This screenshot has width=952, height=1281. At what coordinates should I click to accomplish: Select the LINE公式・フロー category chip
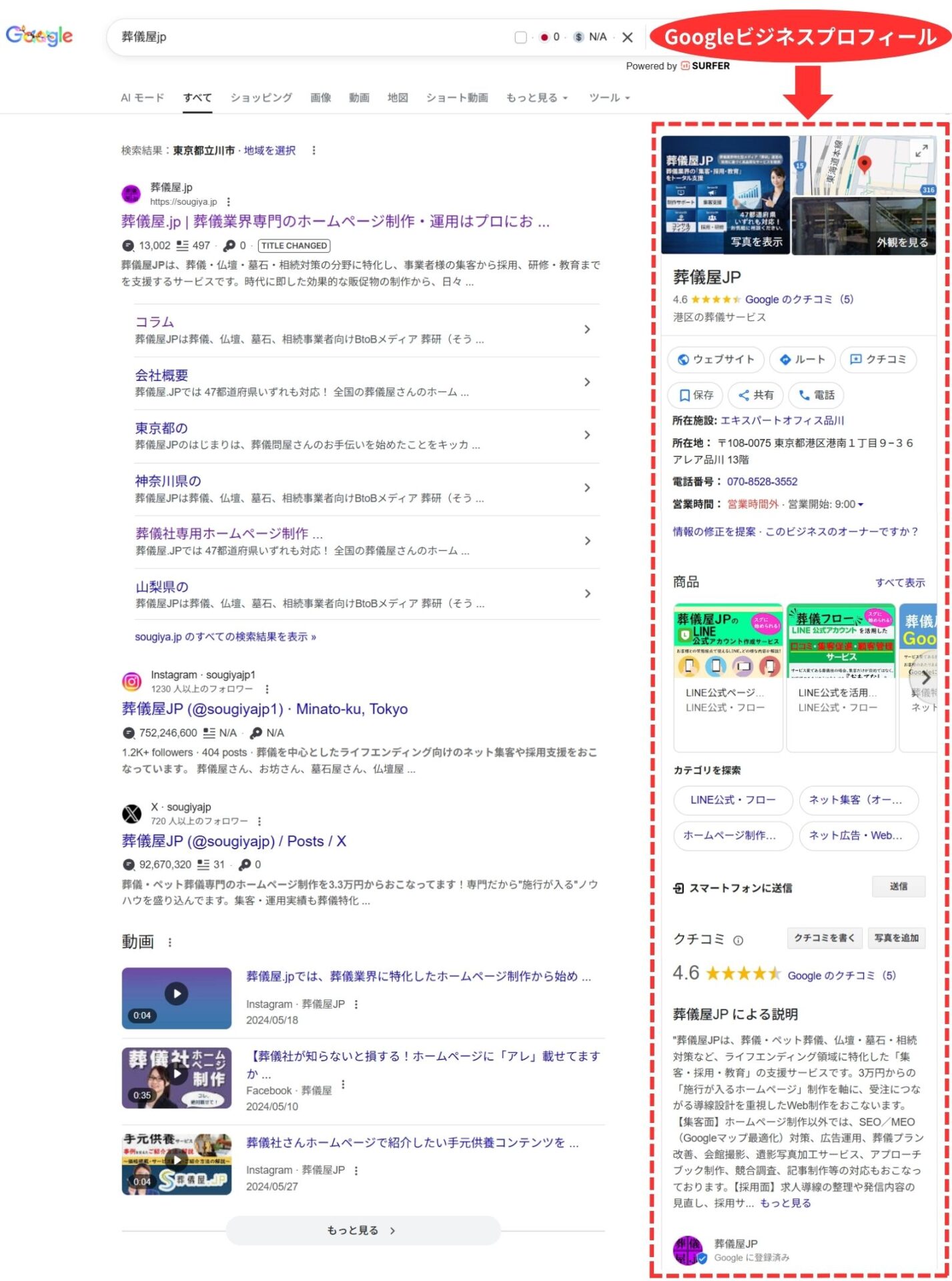tap(733, 800)
